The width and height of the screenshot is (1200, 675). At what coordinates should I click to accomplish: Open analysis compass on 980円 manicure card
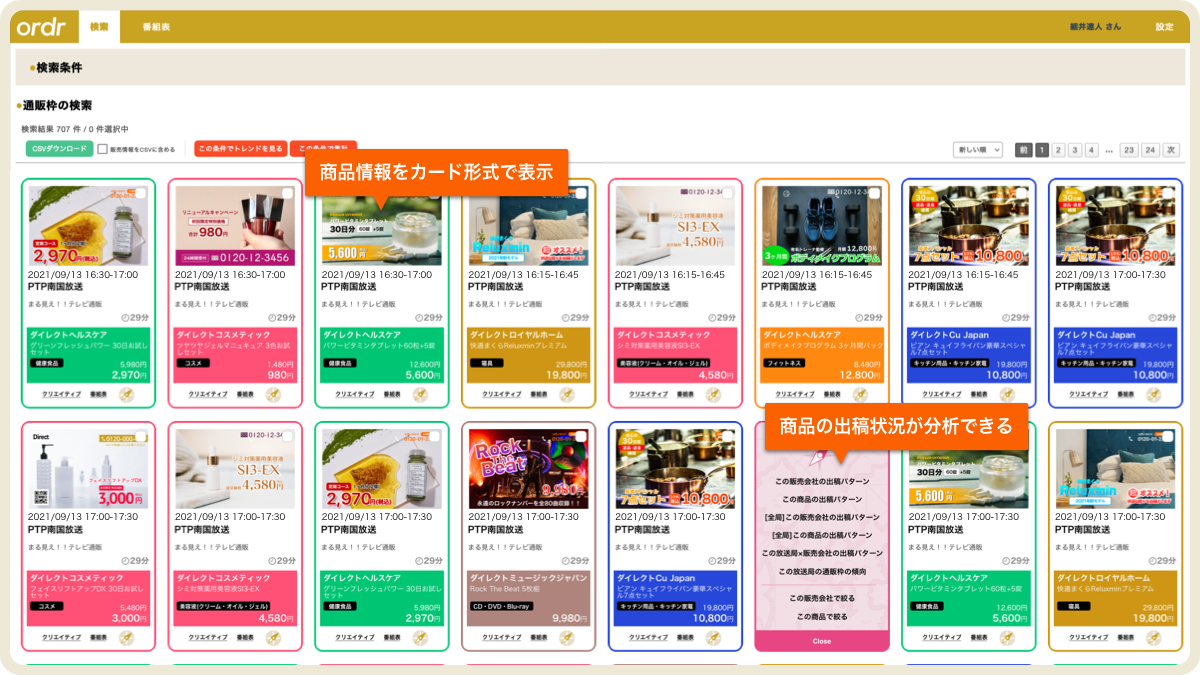[x=273, y=395]
